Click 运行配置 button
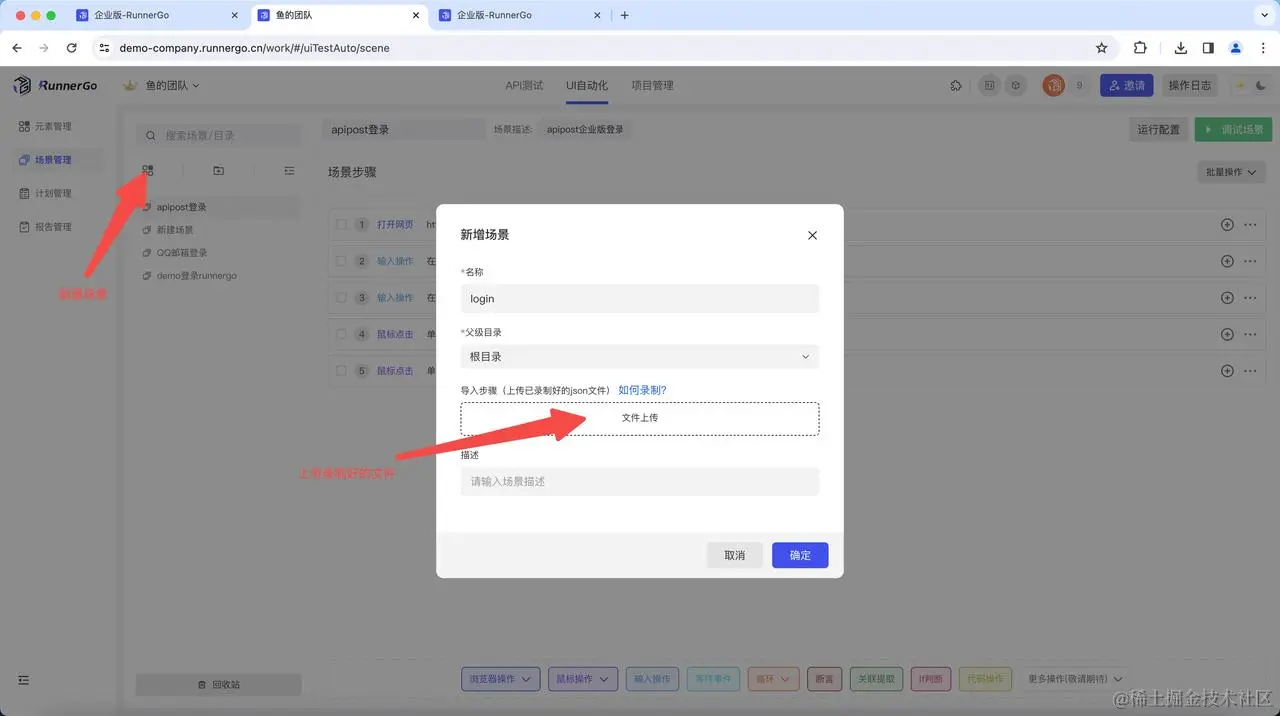This screenshot has width=1280, height=716. (1158, 130)
